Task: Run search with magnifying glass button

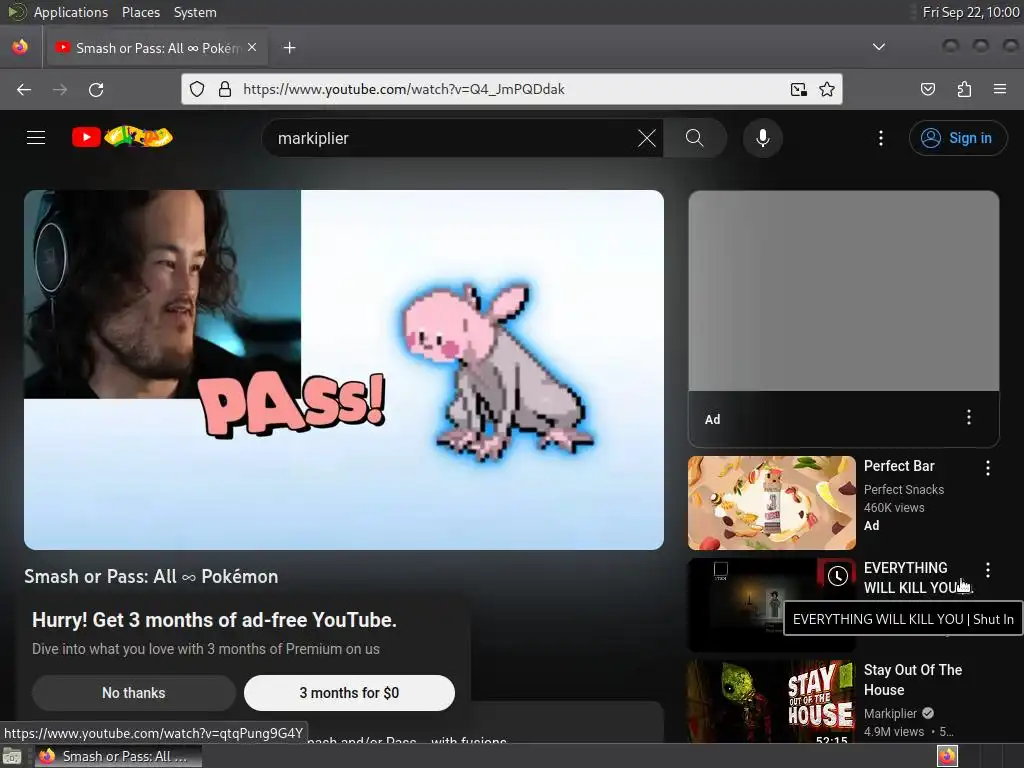Action: point(695,138)
